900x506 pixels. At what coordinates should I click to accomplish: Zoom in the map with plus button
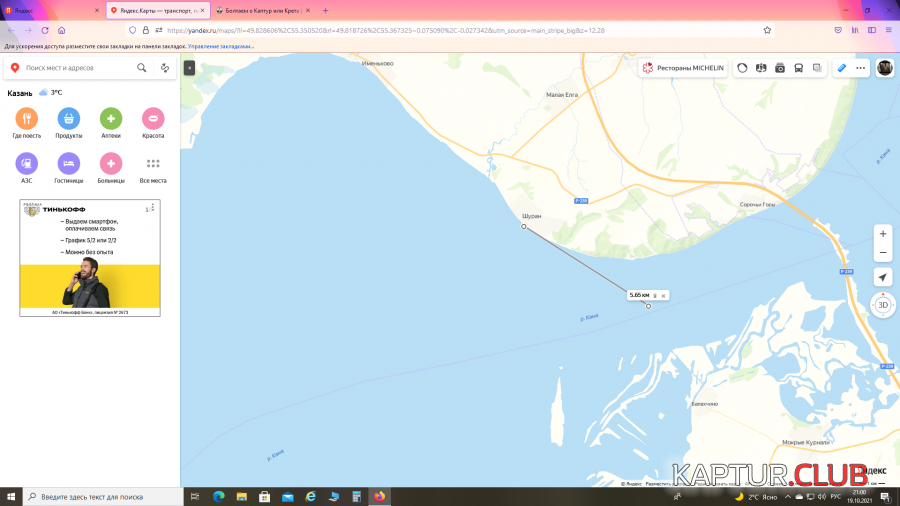click(882, 233)
